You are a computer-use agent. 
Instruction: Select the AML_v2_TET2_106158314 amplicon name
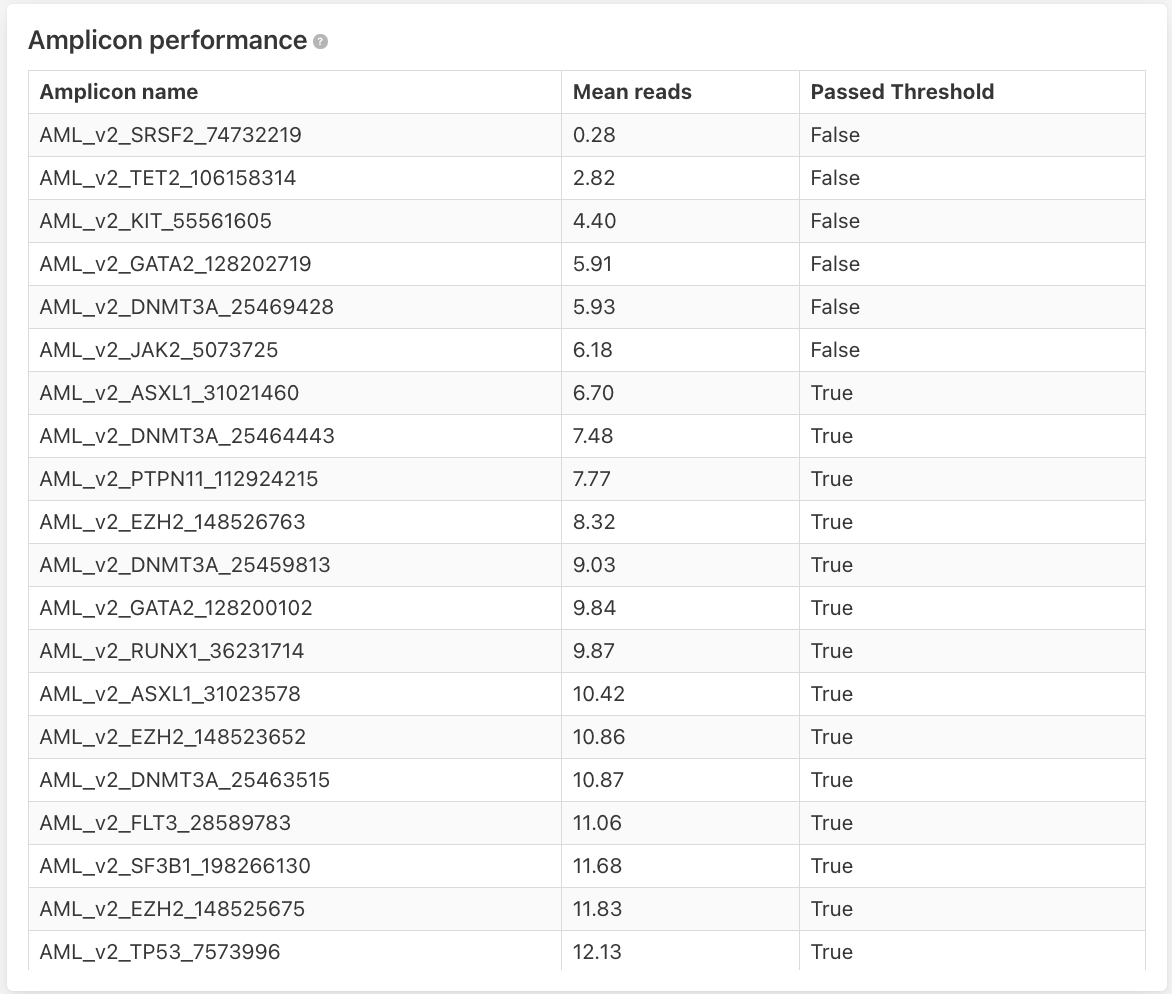(x=168, y=178)
